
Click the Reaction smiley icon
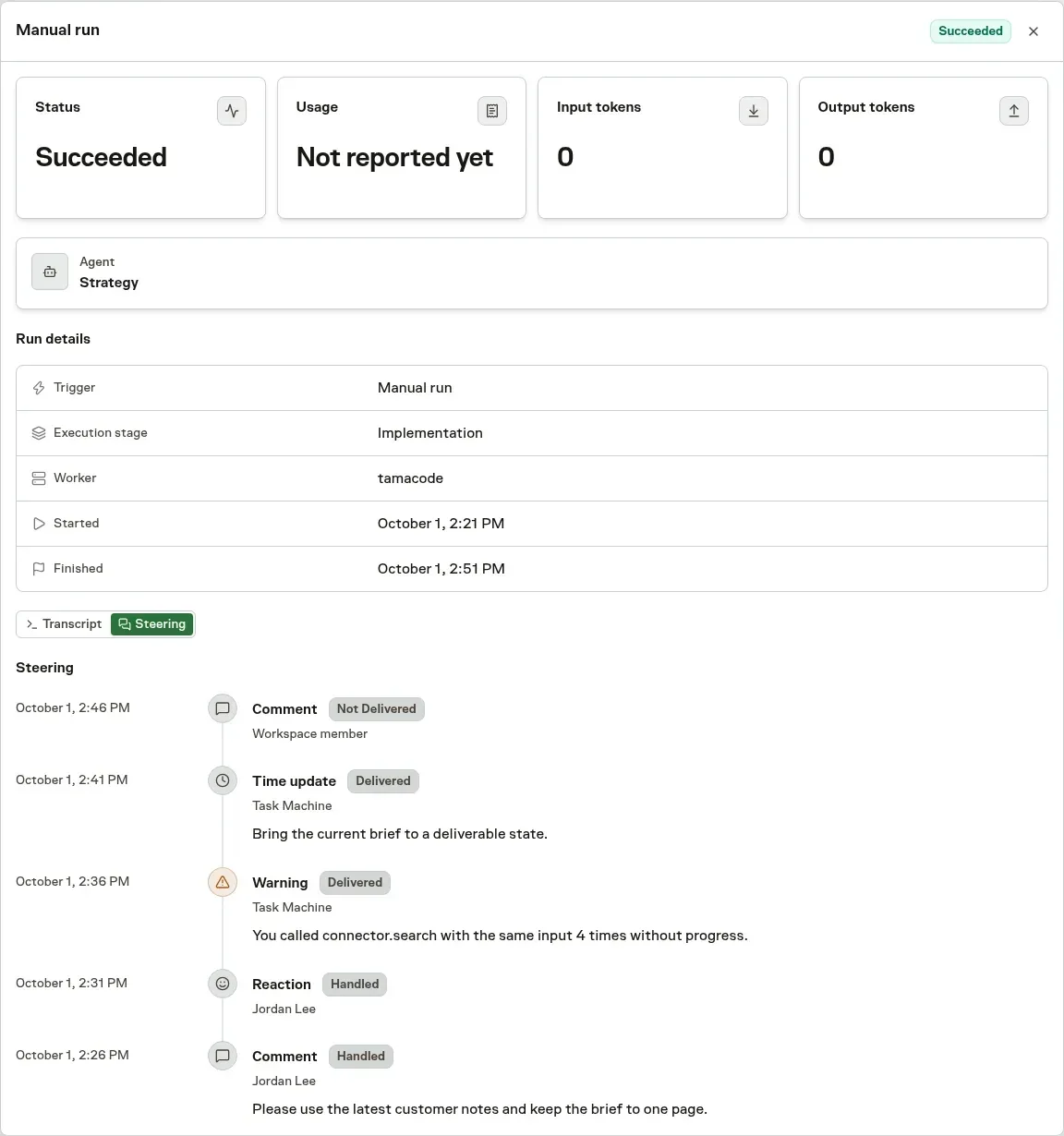click(223, 984)
